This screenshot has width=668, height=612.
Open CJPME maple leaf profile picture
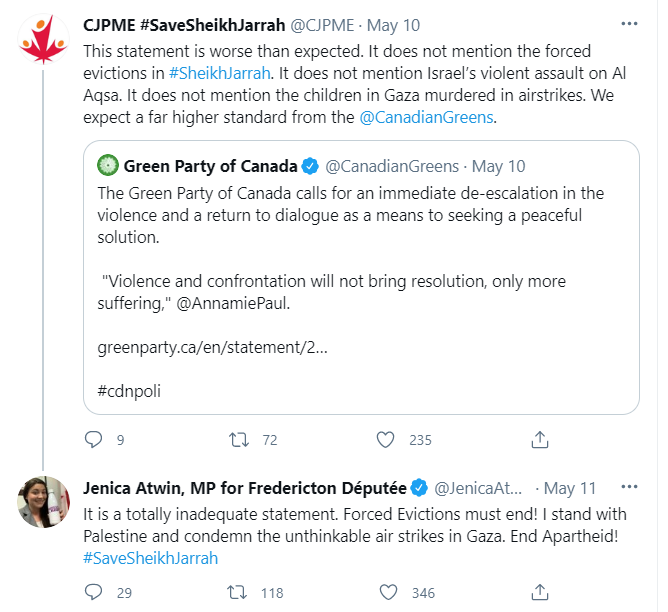pos(43,39)
